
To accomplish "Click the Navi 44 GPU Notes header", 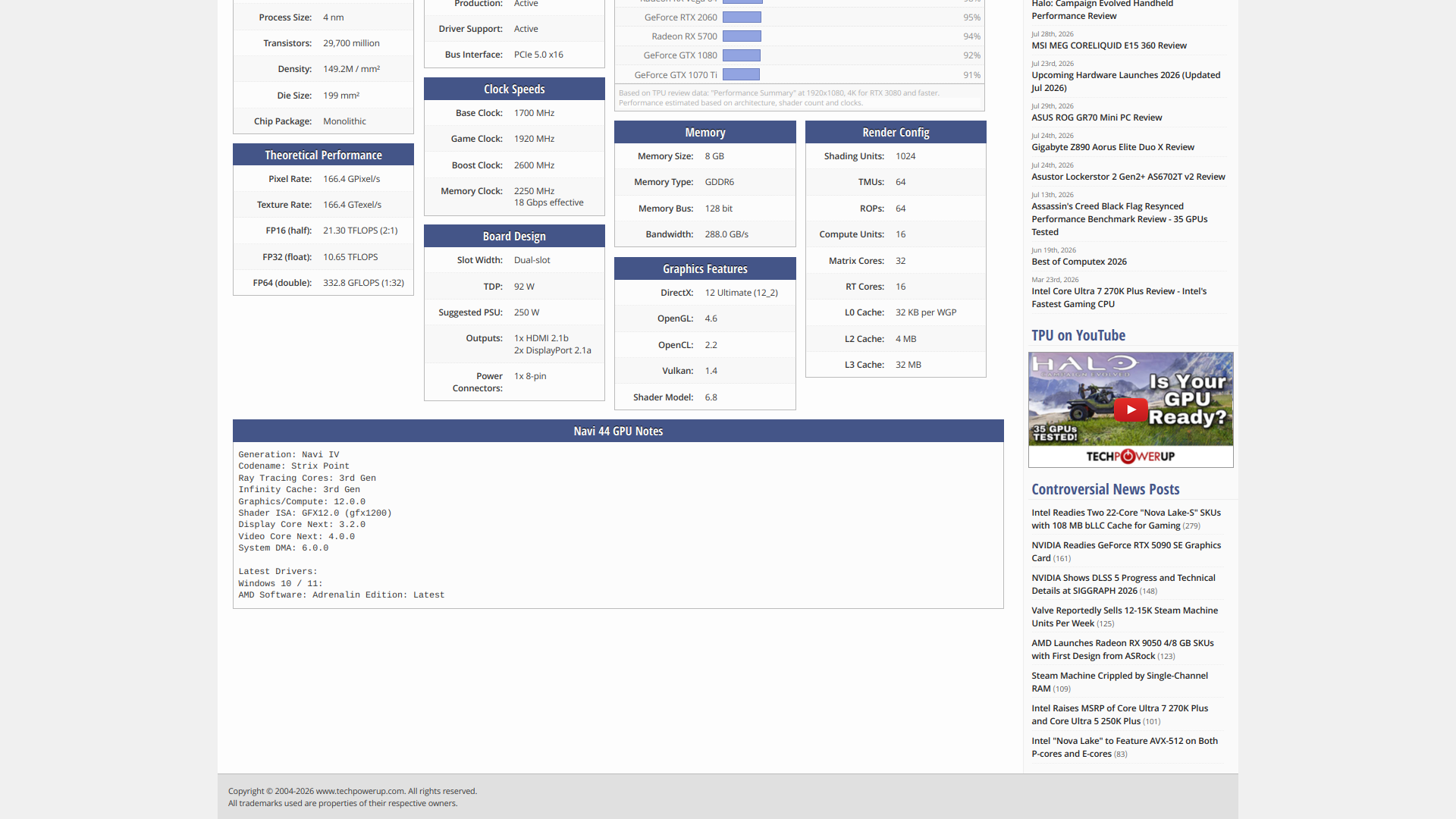I will (x=618, y=431).
